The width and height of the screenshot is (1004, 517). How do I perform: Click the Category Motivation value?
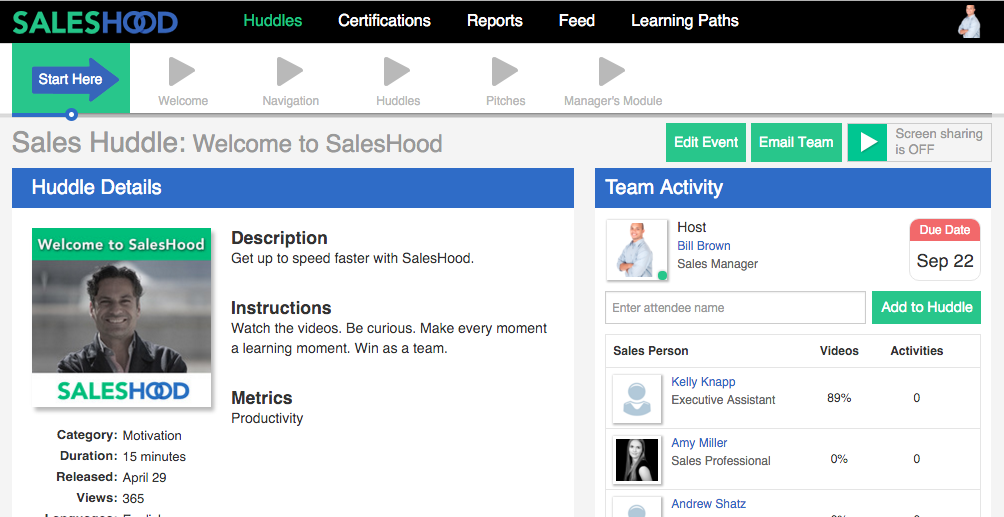[x=152, y=436]
